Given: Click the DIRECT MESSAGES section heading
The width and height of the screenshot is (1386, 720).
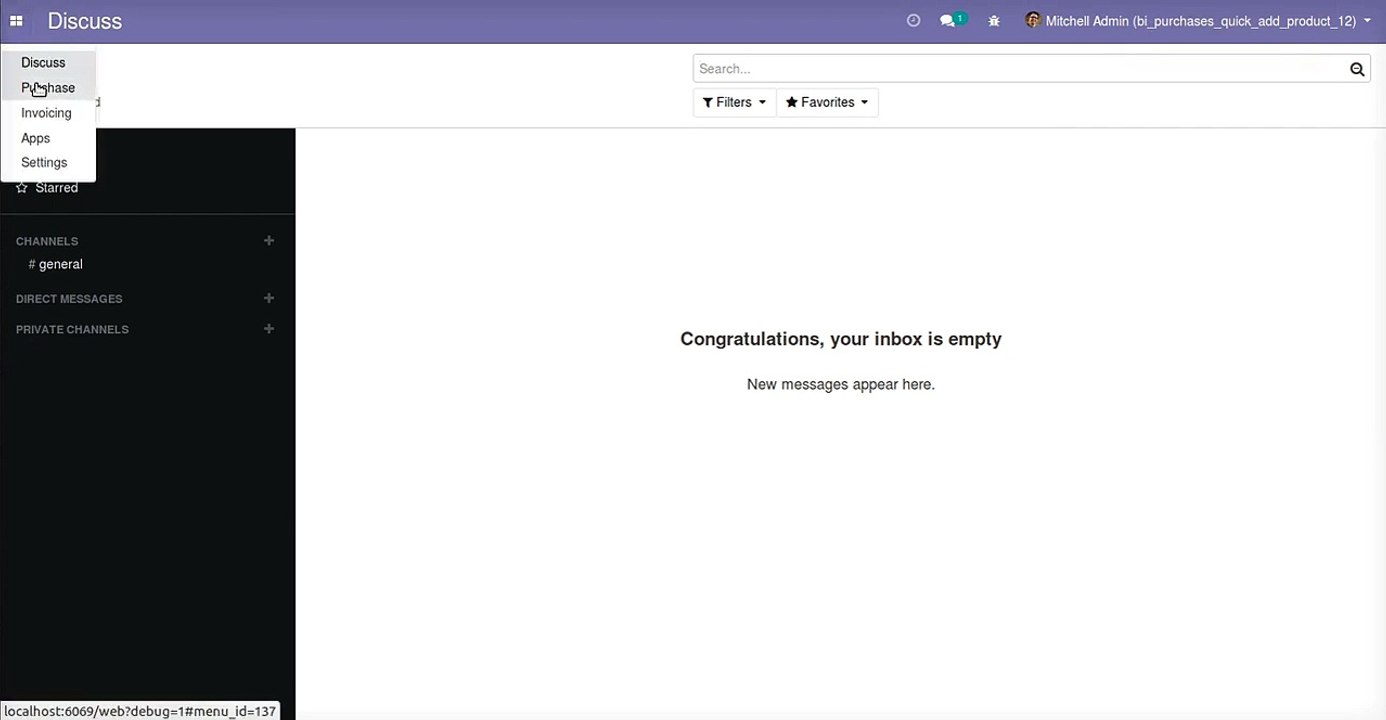Looking at the screenshot, I should 69,299.
